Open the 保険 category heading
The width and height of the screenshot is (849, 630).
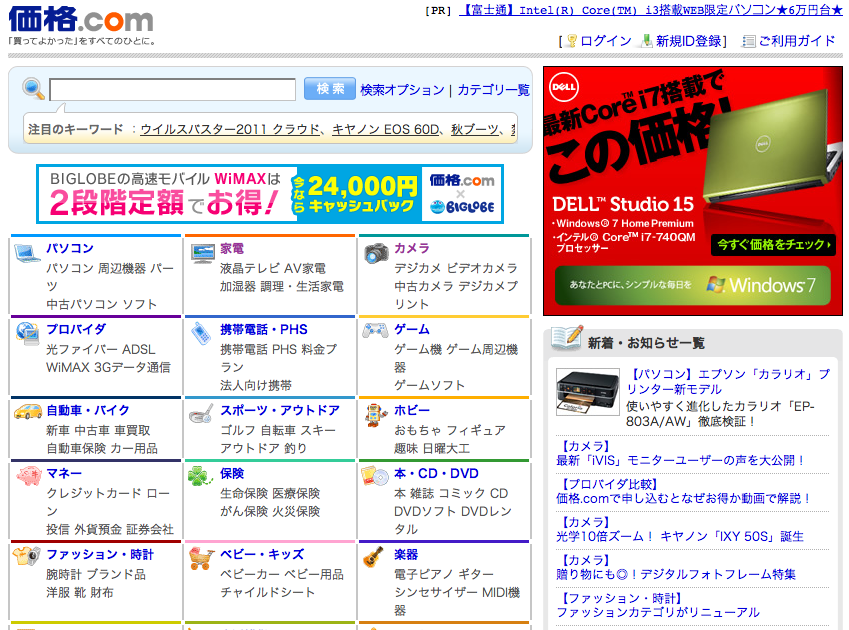[232, 474]
